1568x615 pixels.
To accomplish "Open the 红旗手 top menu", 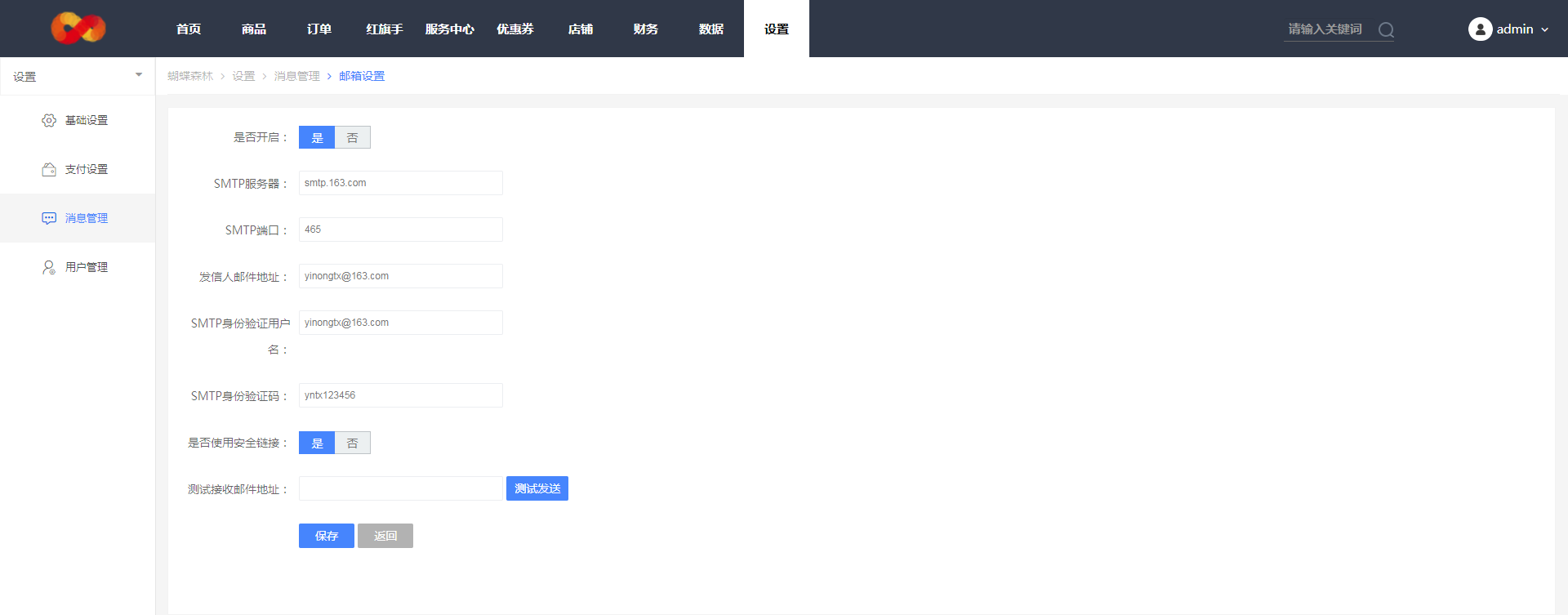I will 385,29.
